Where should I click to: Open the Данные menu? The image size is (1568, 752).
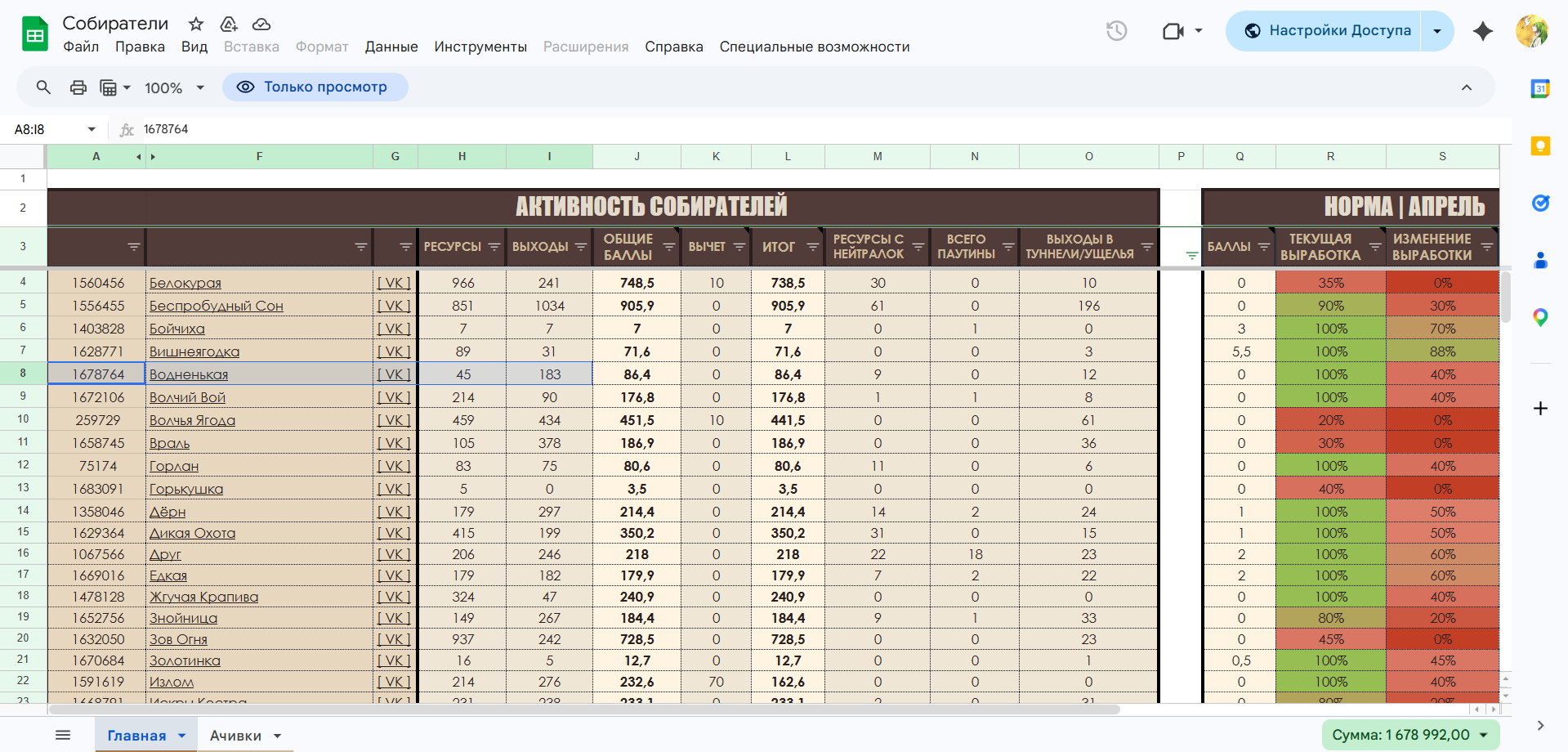pos(391,47)
